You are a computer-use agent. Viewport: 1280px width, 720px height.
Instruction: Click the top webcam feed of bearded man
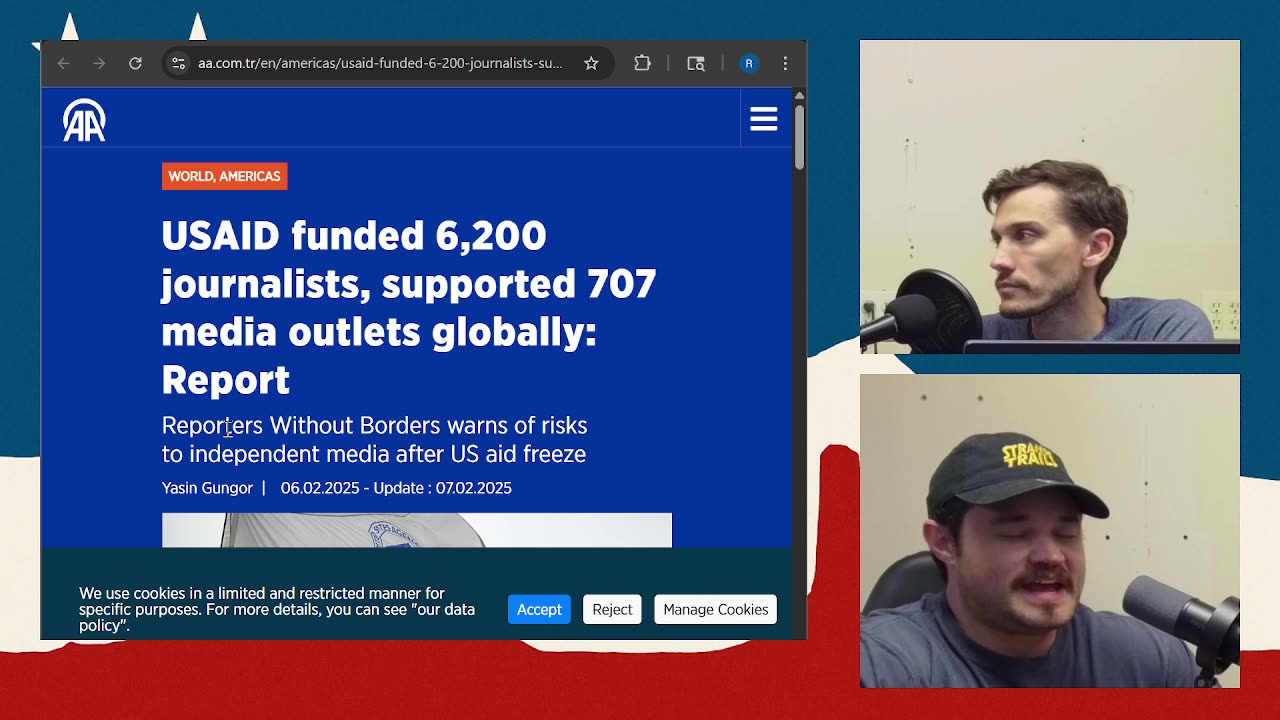1050,197
